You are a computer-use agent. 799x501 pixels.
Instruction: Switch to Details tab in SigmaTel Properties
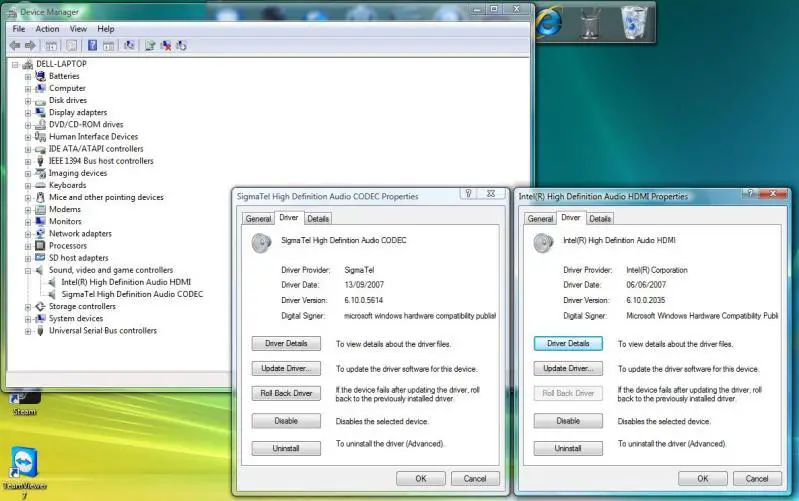[318, 219]
